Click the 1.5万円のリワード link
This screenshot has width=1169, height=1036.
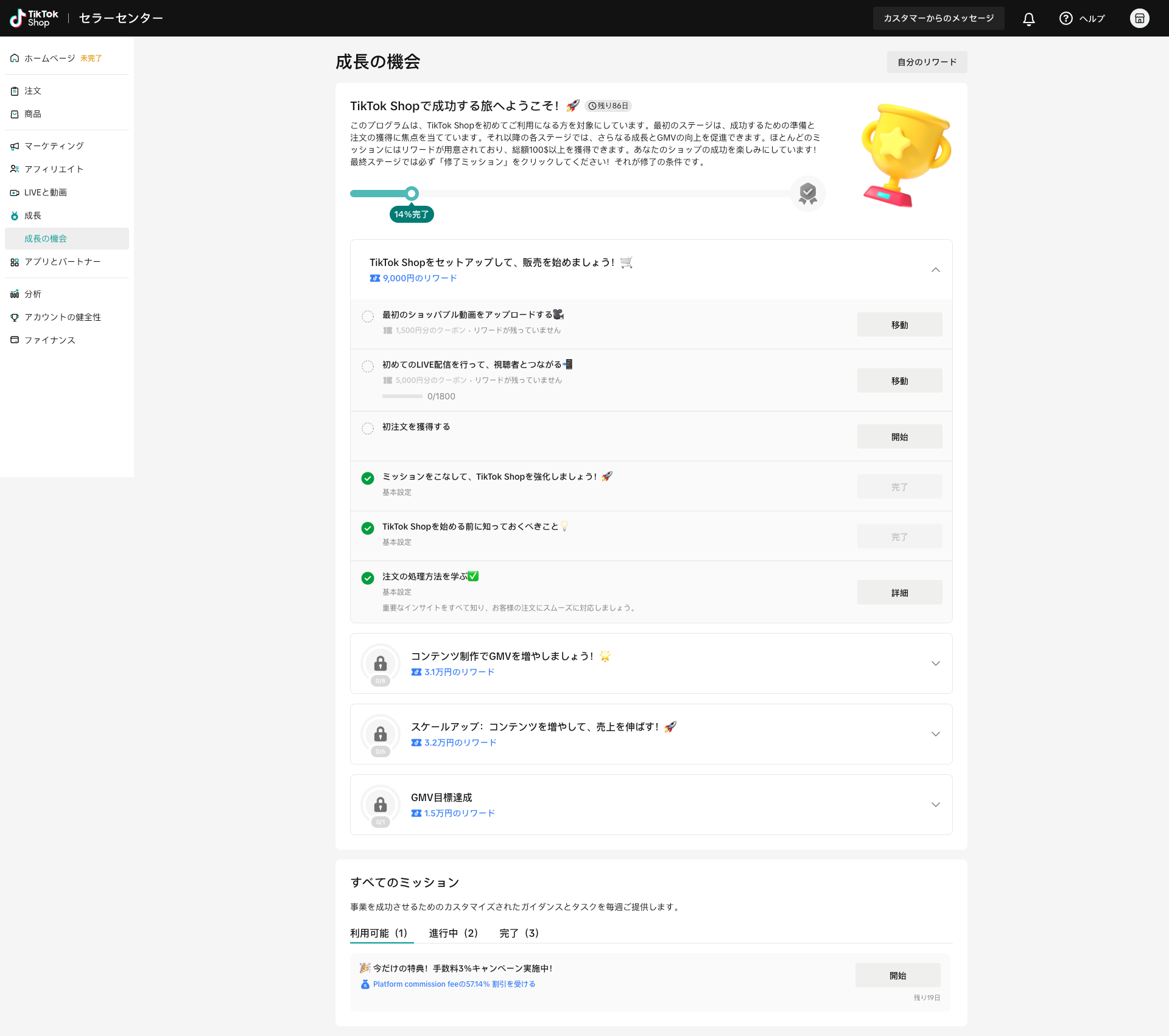(x=460, y=813)
